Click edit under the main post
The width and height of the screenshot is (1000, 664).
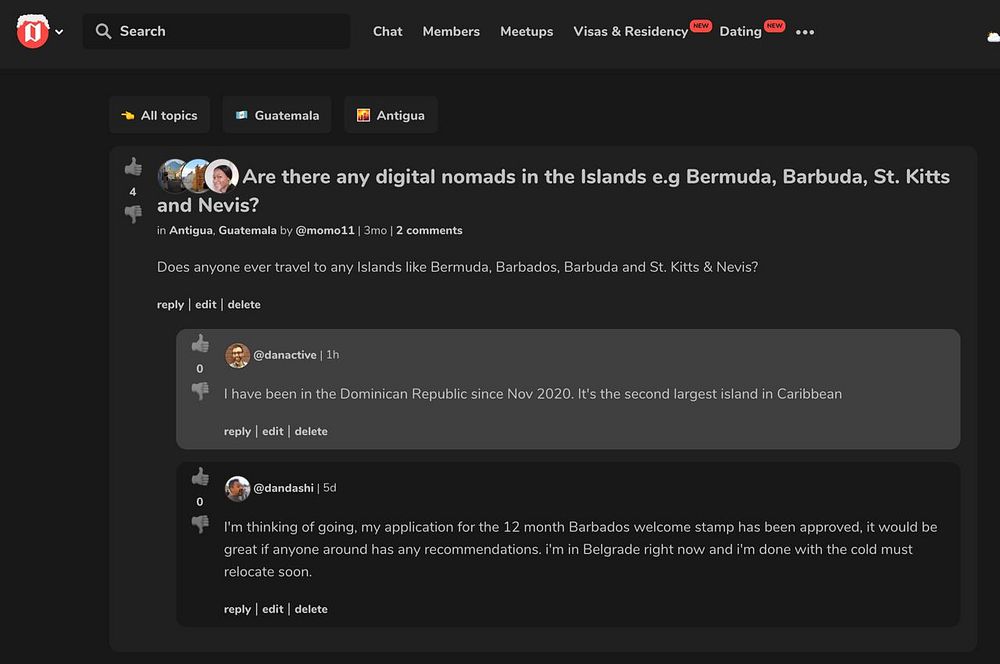tap(205, 304)
